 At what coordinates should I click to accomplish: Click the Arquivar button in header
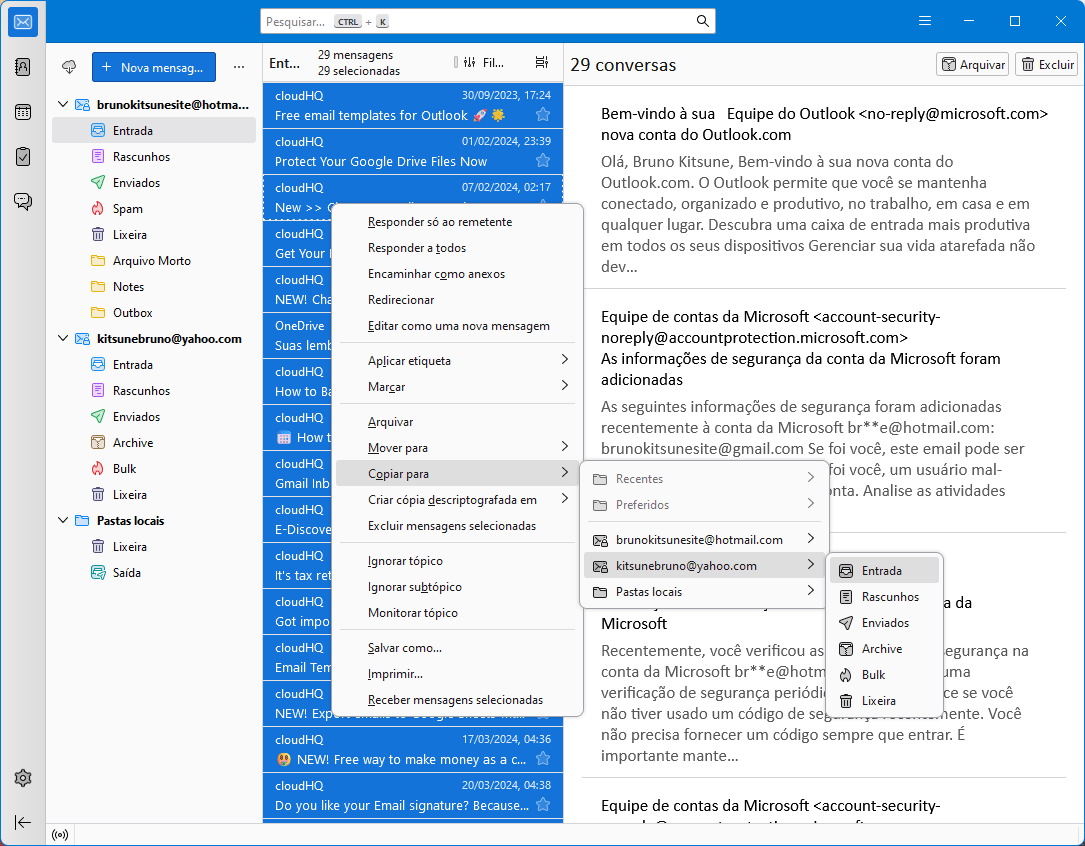[973, 64]
